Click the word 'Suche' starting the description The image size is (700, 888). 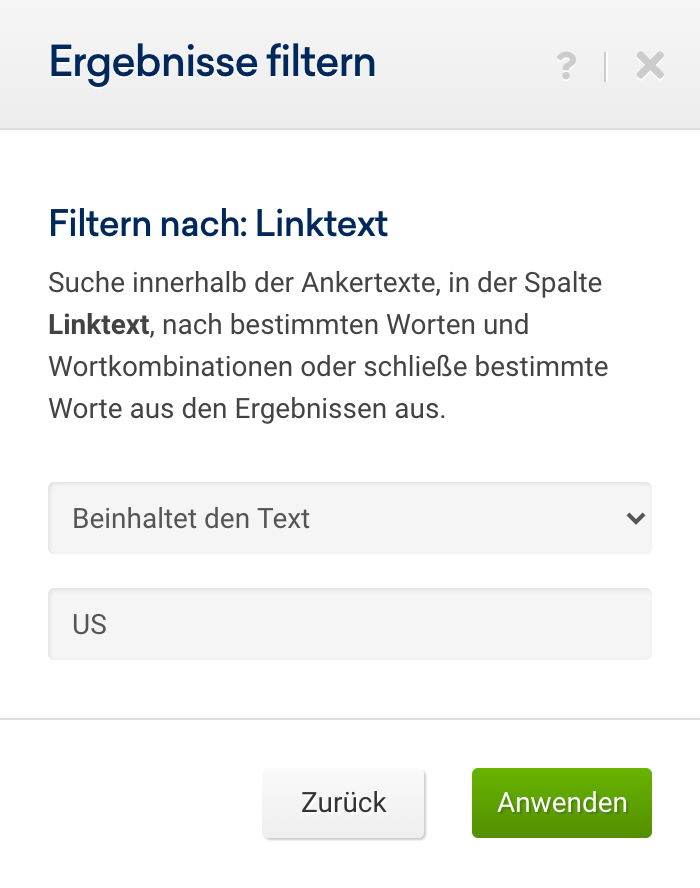tap(82, 283)
